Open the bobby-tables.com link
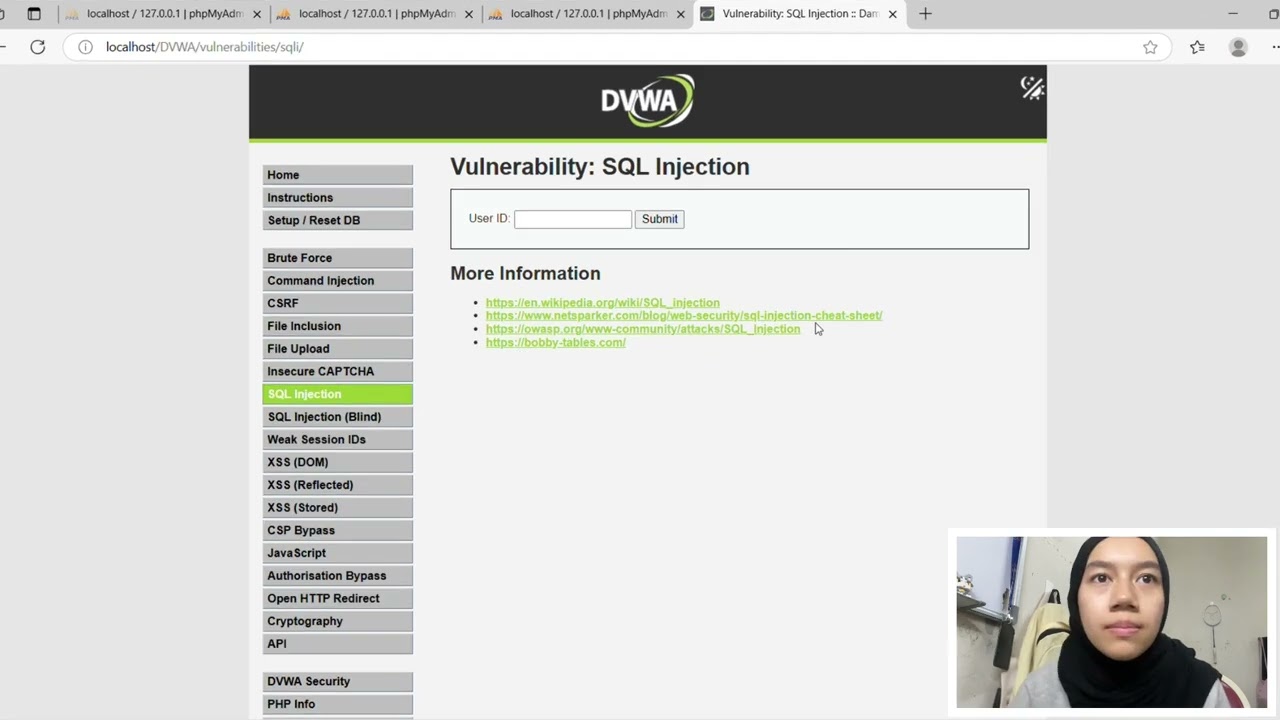 (555, 342)
